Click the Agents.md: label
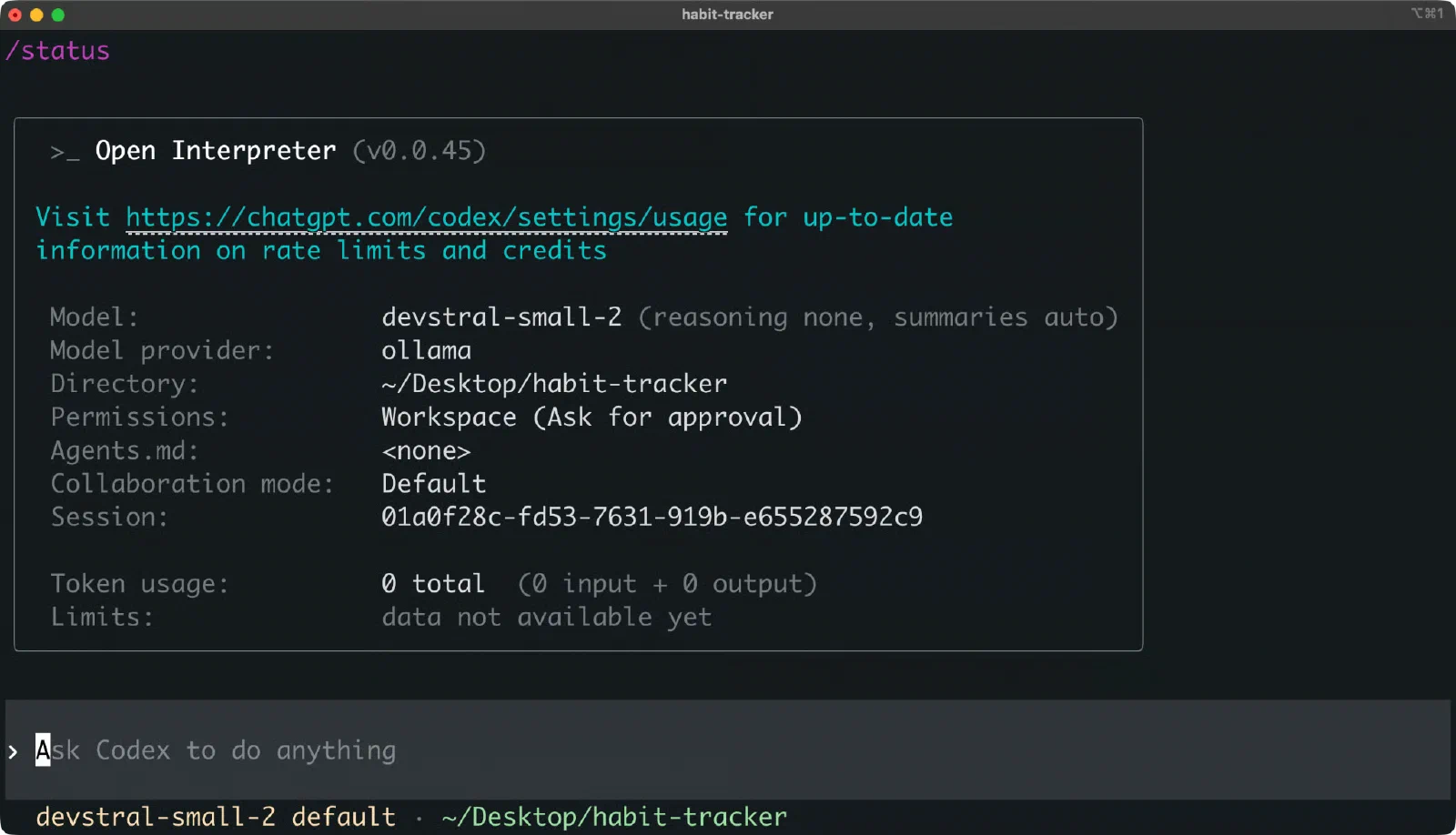The width and height of the screenshot is (1456, 835). (x=125, y=451)
